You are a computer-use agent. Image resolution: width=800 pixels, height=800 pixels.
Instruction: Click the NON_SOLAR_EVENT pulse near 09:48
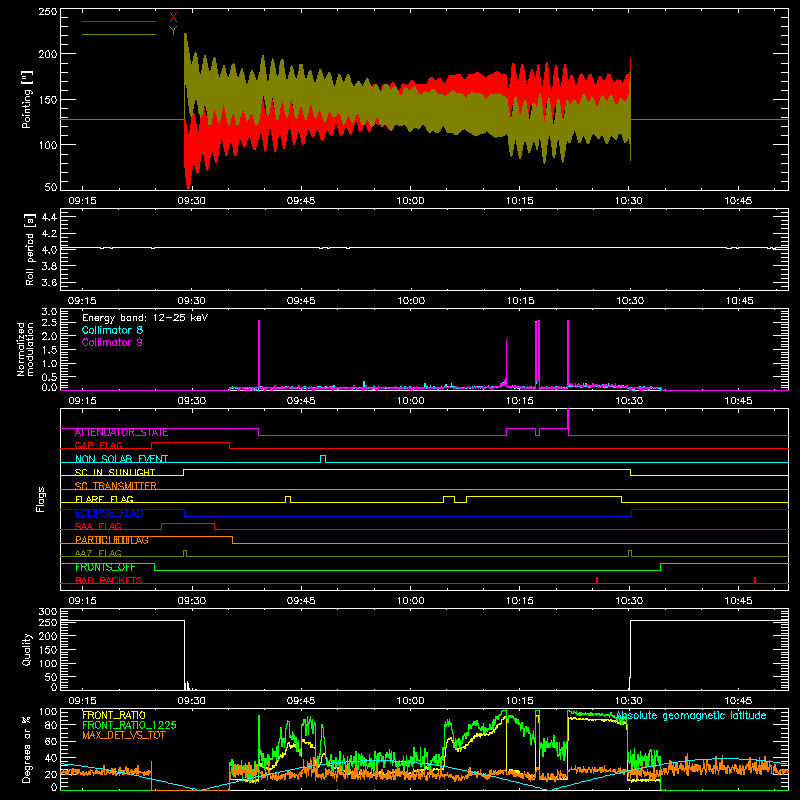[323, 459]
